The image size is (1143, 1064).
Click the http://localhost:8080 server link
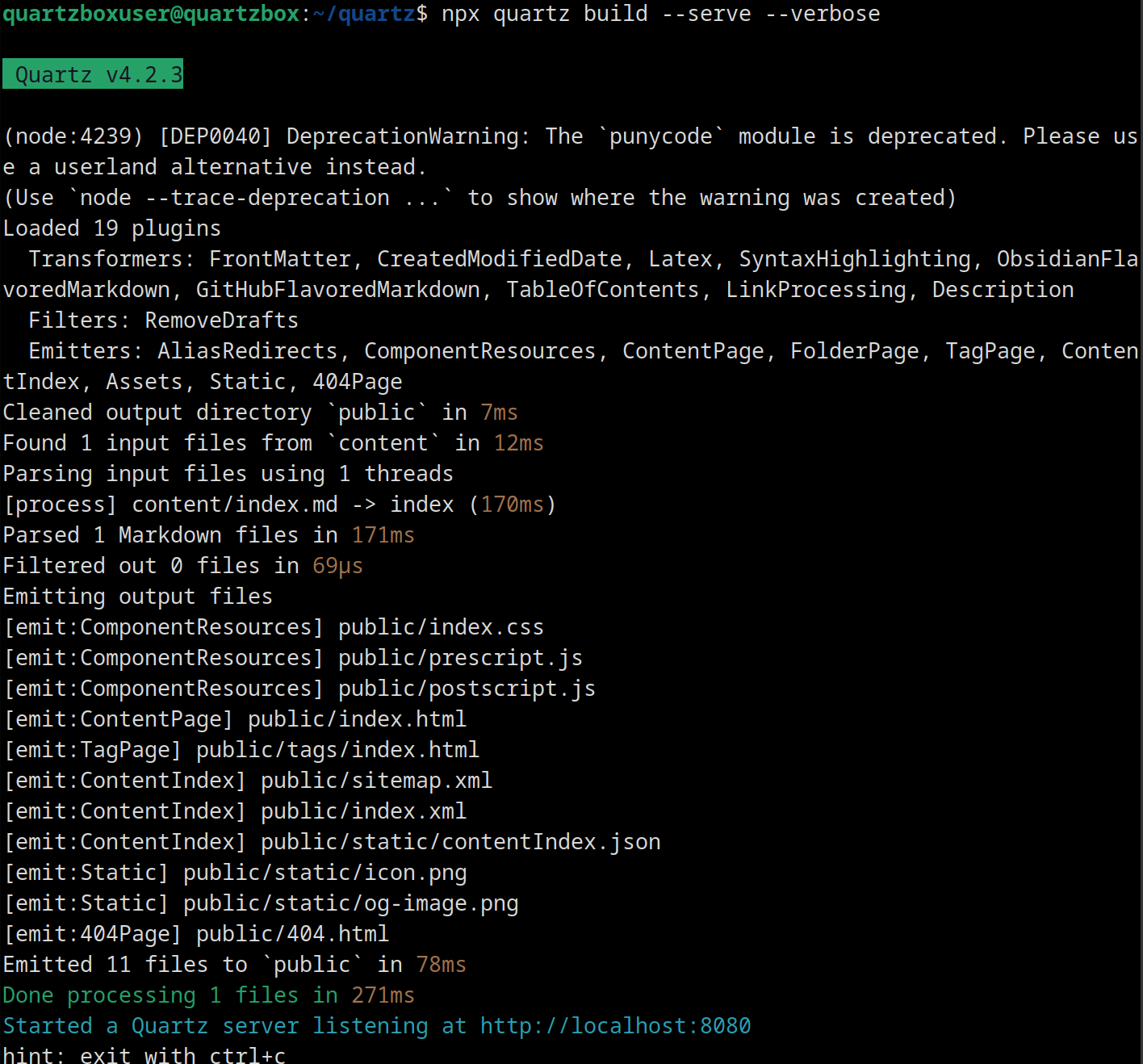(615, 1026)
